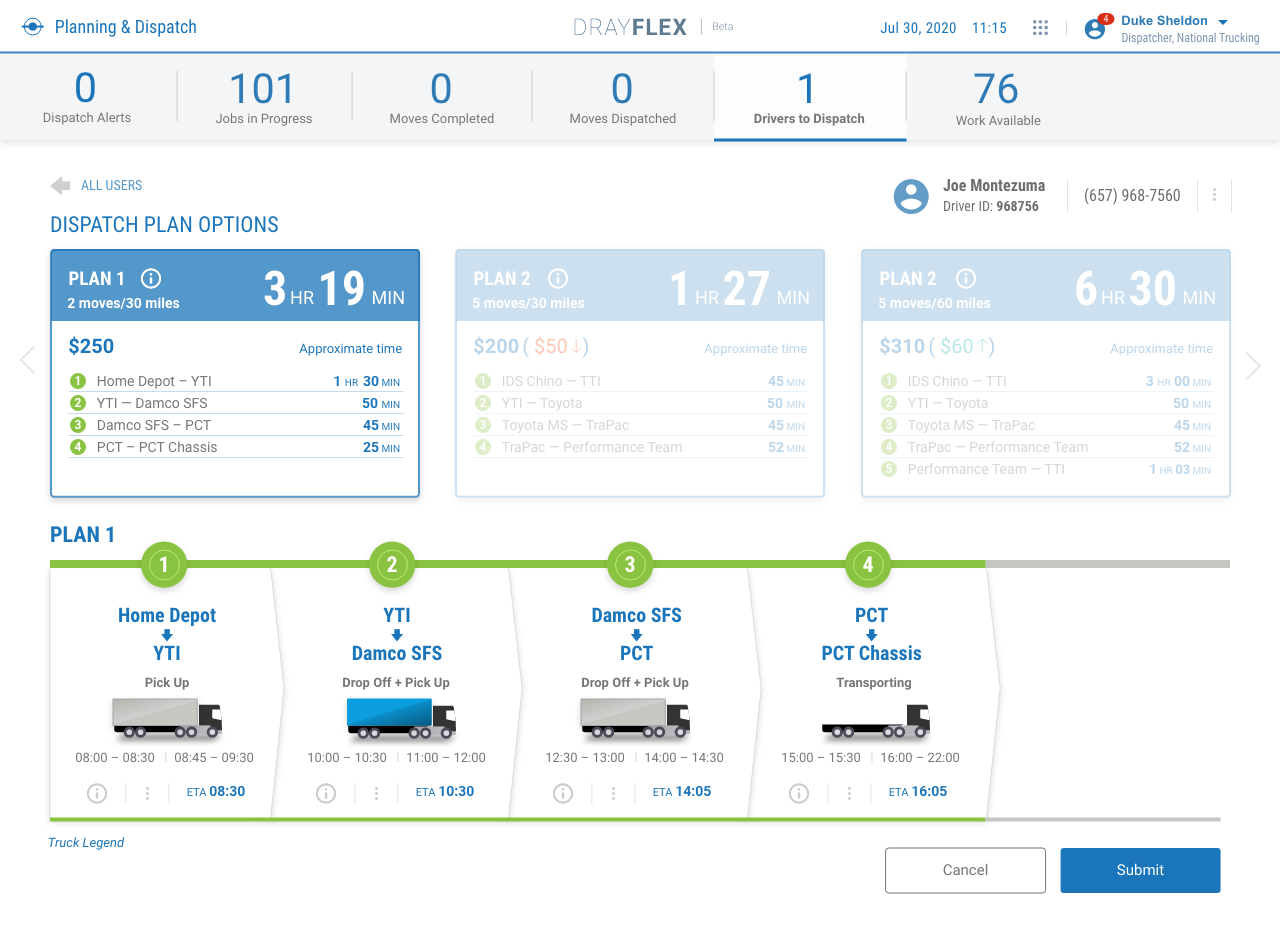Screen dimensions: 1280x935
Task: Show previous dispatch plans with left arrow
Action: pyautogui.click(x=27, y=361)
